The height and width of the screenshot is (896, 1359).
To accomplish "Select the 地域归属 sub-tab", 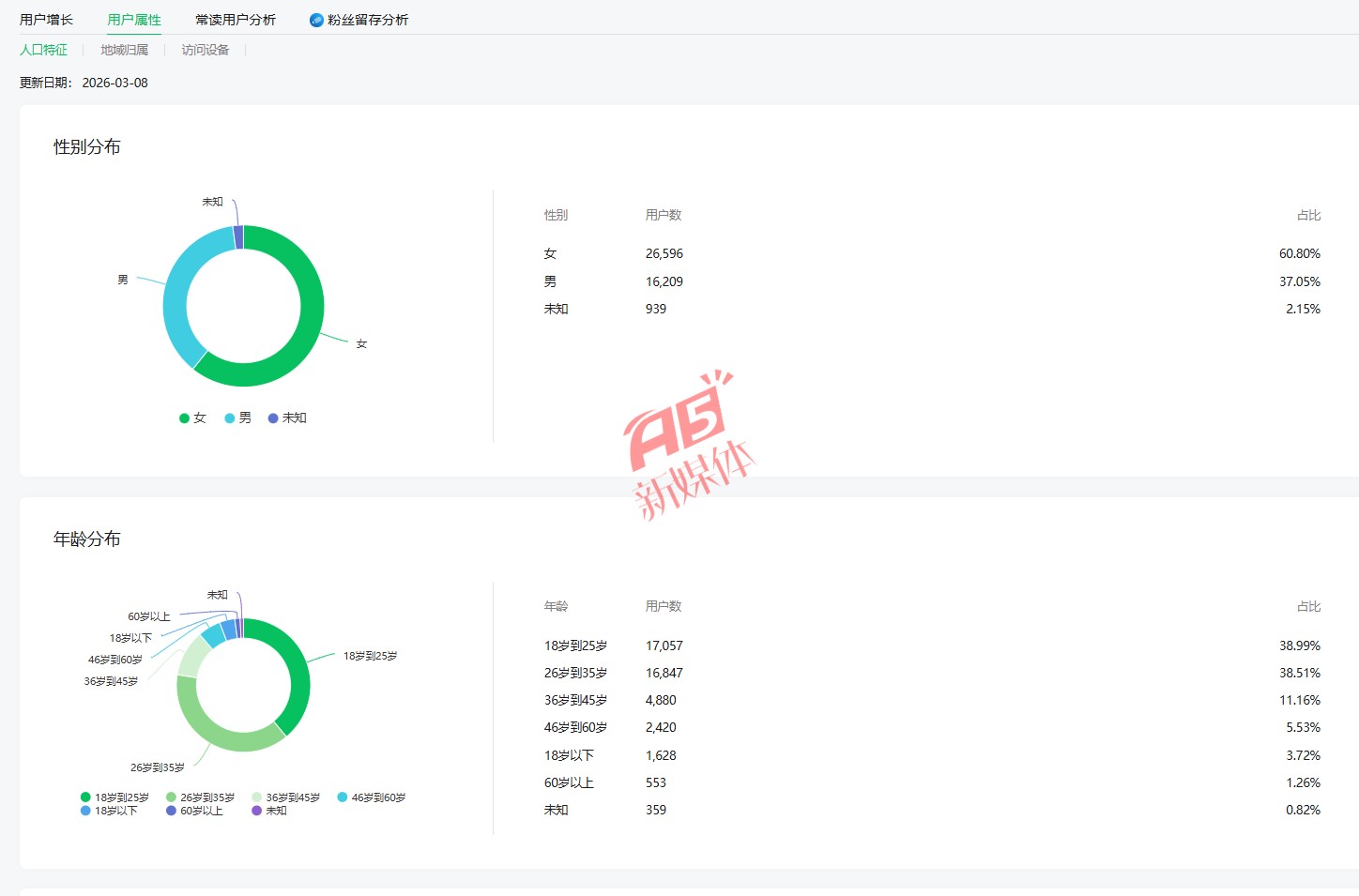I will point(124,50).
